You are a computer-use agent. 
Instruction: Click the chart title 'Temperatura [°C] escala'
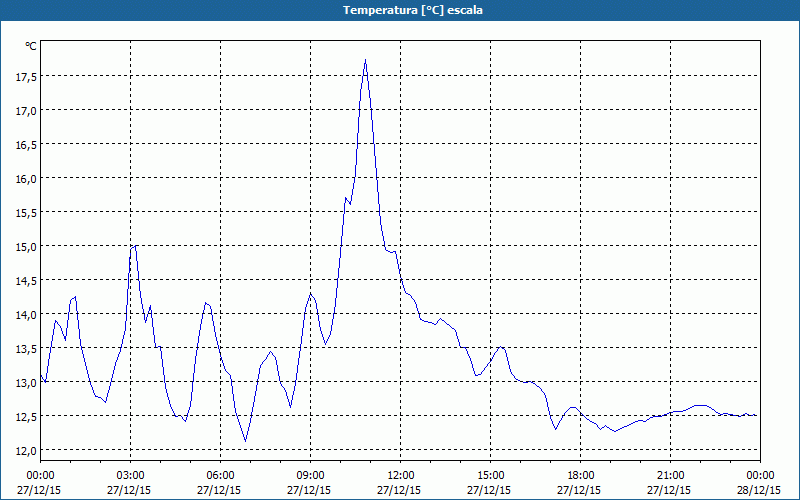point(413,10)
